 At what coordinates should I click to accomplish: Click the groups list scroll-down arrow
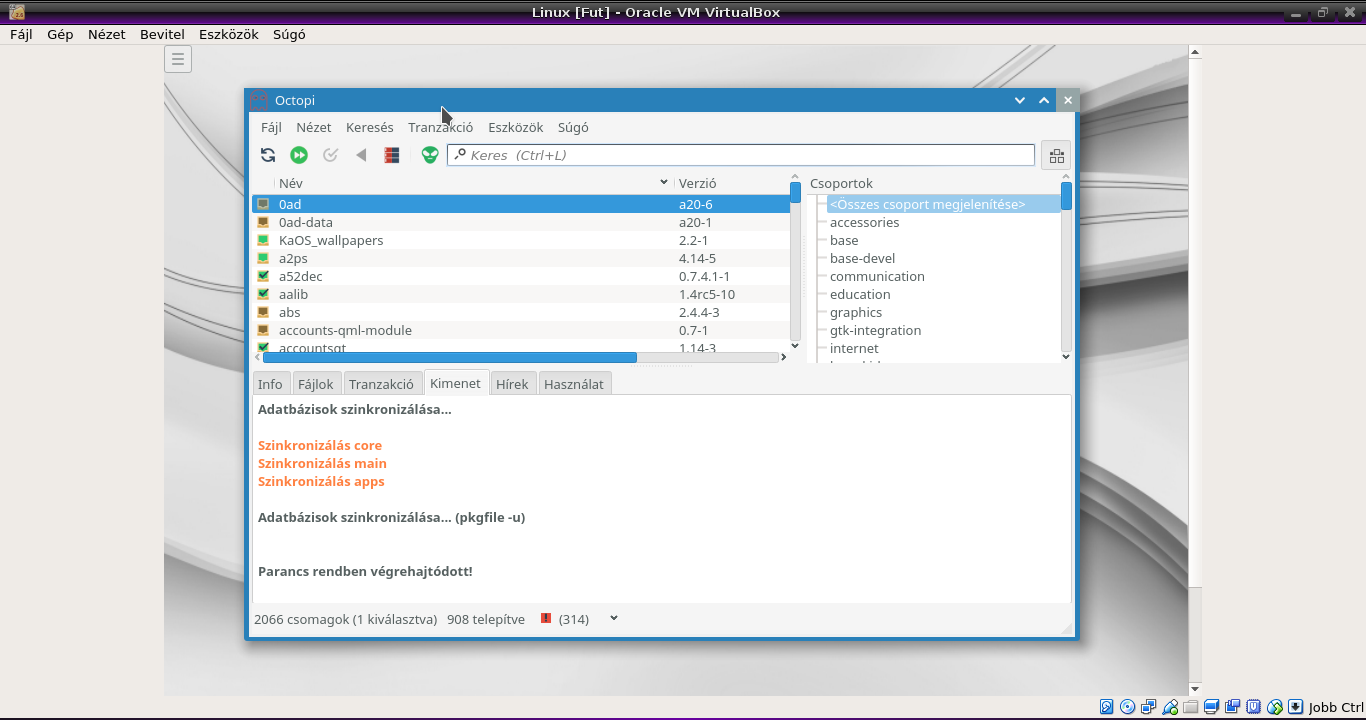click(x=1066, y=356)
